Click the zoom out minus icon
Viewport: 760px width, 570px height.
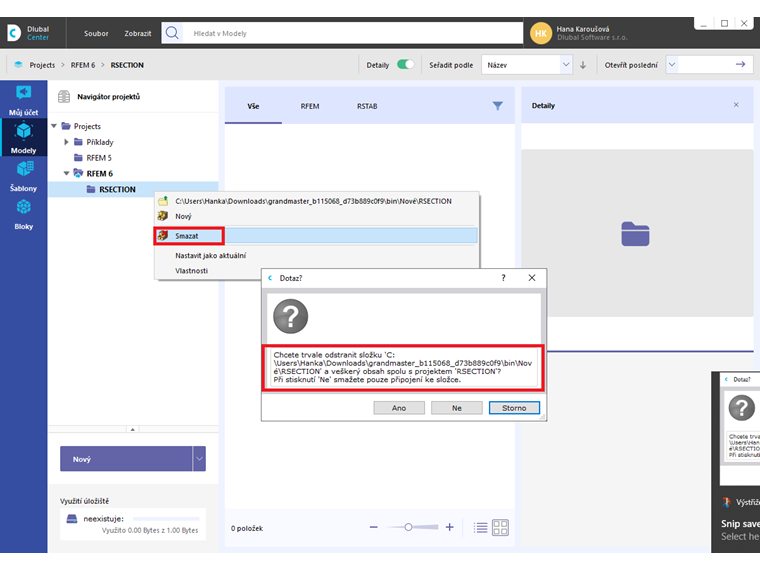[373, 527]
